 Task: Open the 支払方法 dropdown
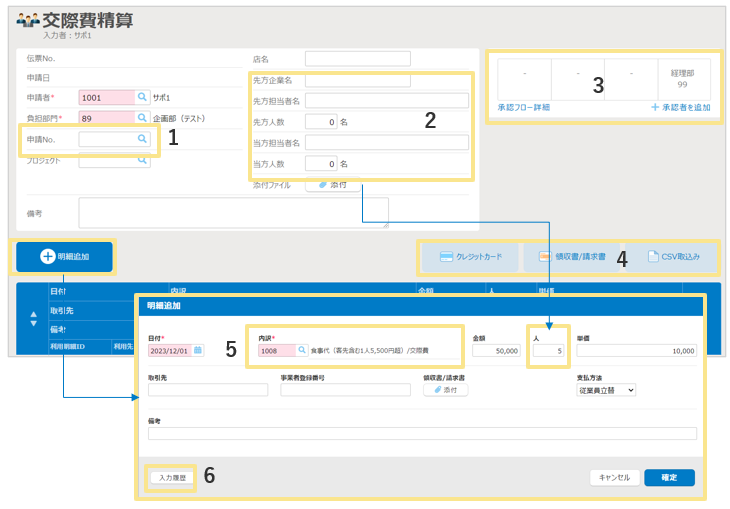(606, 390)
